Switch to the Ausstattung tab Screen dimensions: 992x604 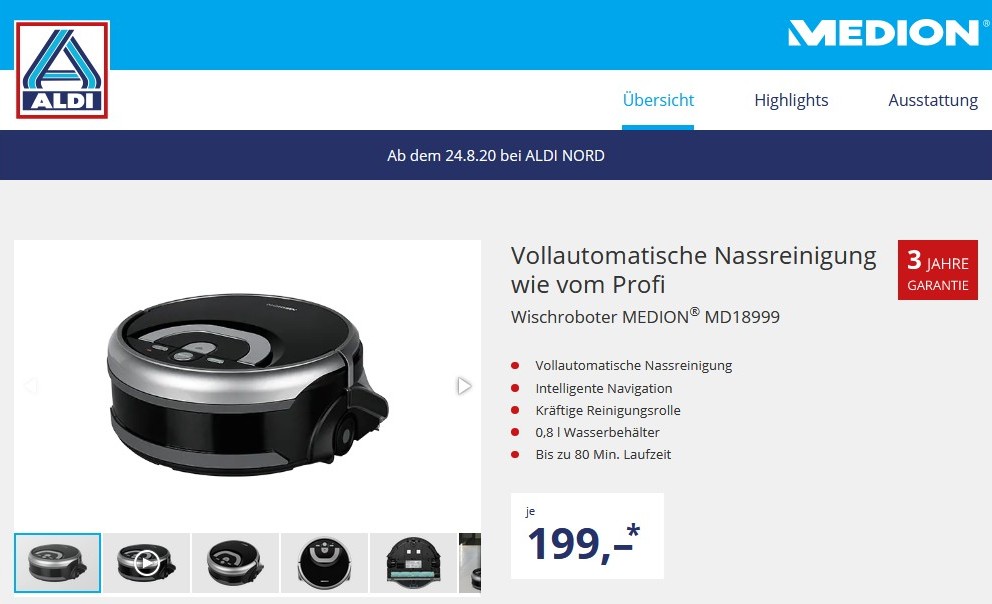tap(933, 100)
